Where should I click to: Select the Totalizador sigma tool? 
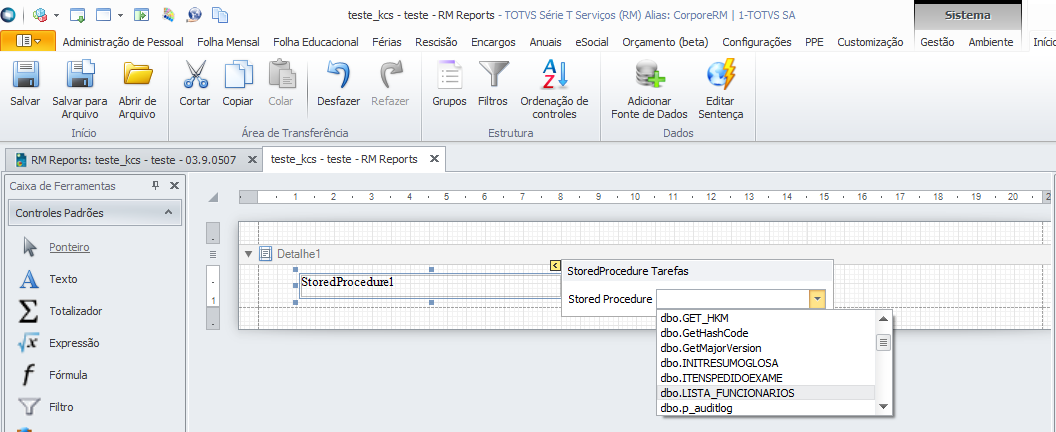[x=75, y=311]
